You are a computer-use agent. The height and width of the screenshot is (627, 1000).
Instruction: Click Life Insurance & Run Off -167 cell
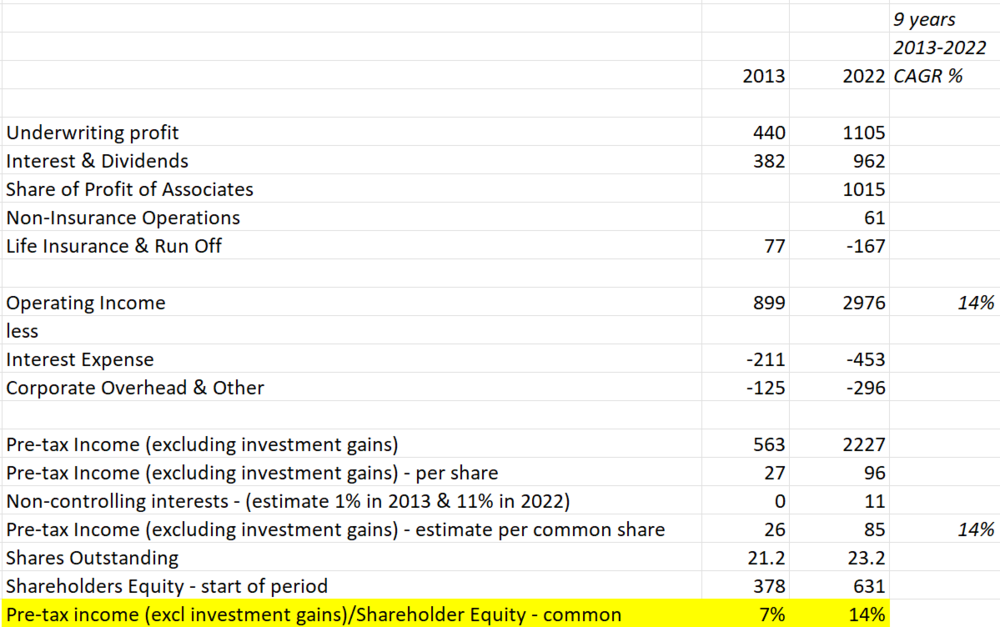pyautogui.click(x=839, y=246)
